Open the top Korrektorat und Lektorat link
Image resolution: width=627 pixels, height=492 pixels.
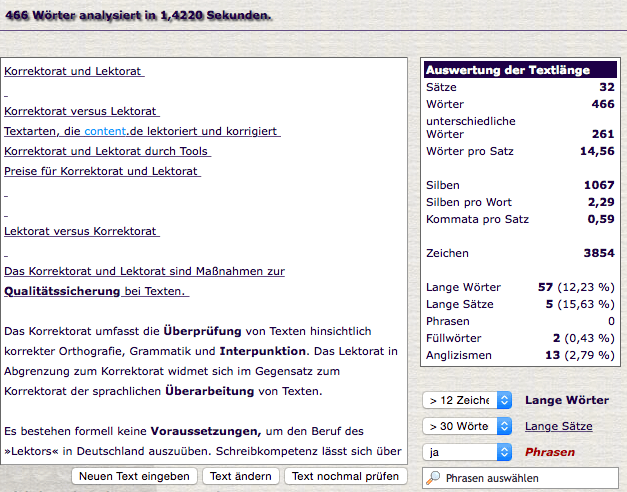click(73, 71)
